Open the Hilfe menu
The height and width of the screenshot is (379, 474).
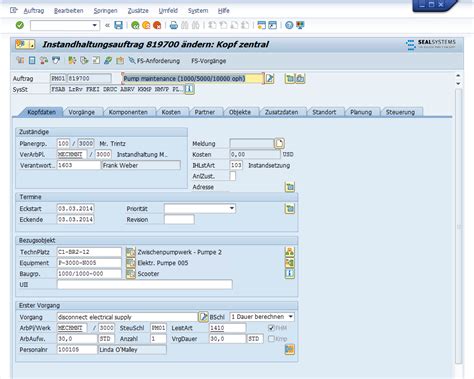click(224, 11)
